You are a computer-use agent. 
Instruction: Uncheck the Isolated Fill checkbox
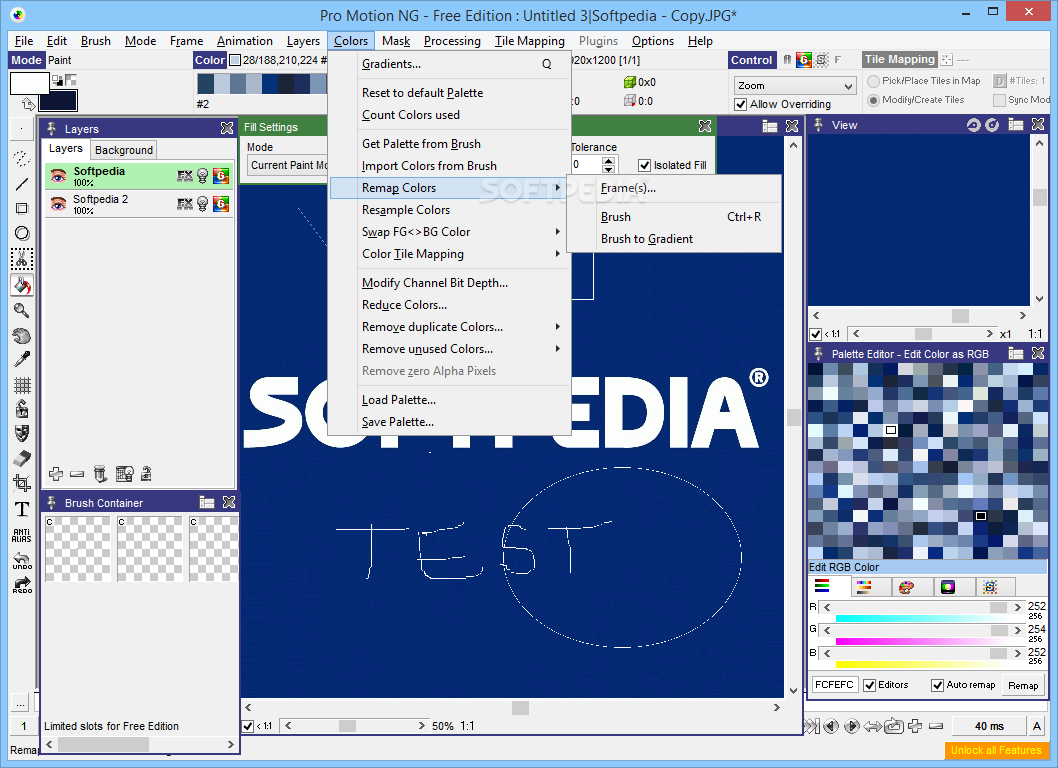coord(644,165)
